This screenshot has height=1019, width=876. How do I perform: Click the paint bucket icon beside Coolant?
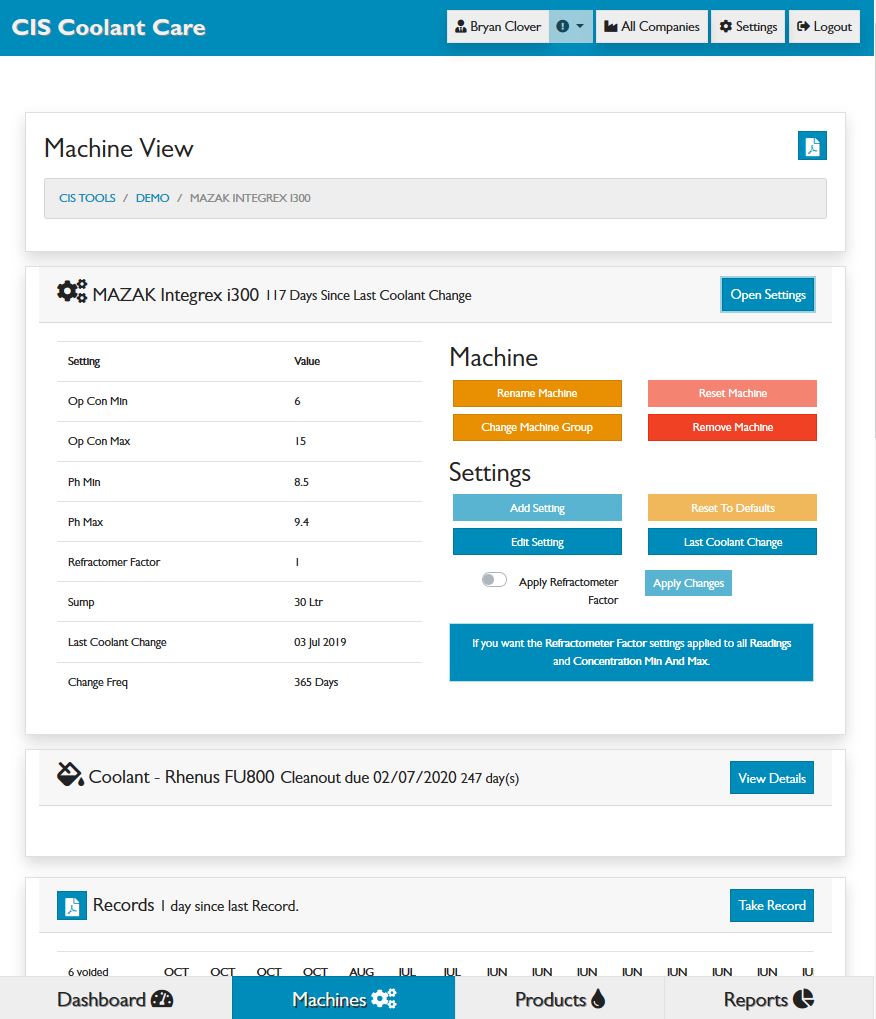click(x=70, y=775)
